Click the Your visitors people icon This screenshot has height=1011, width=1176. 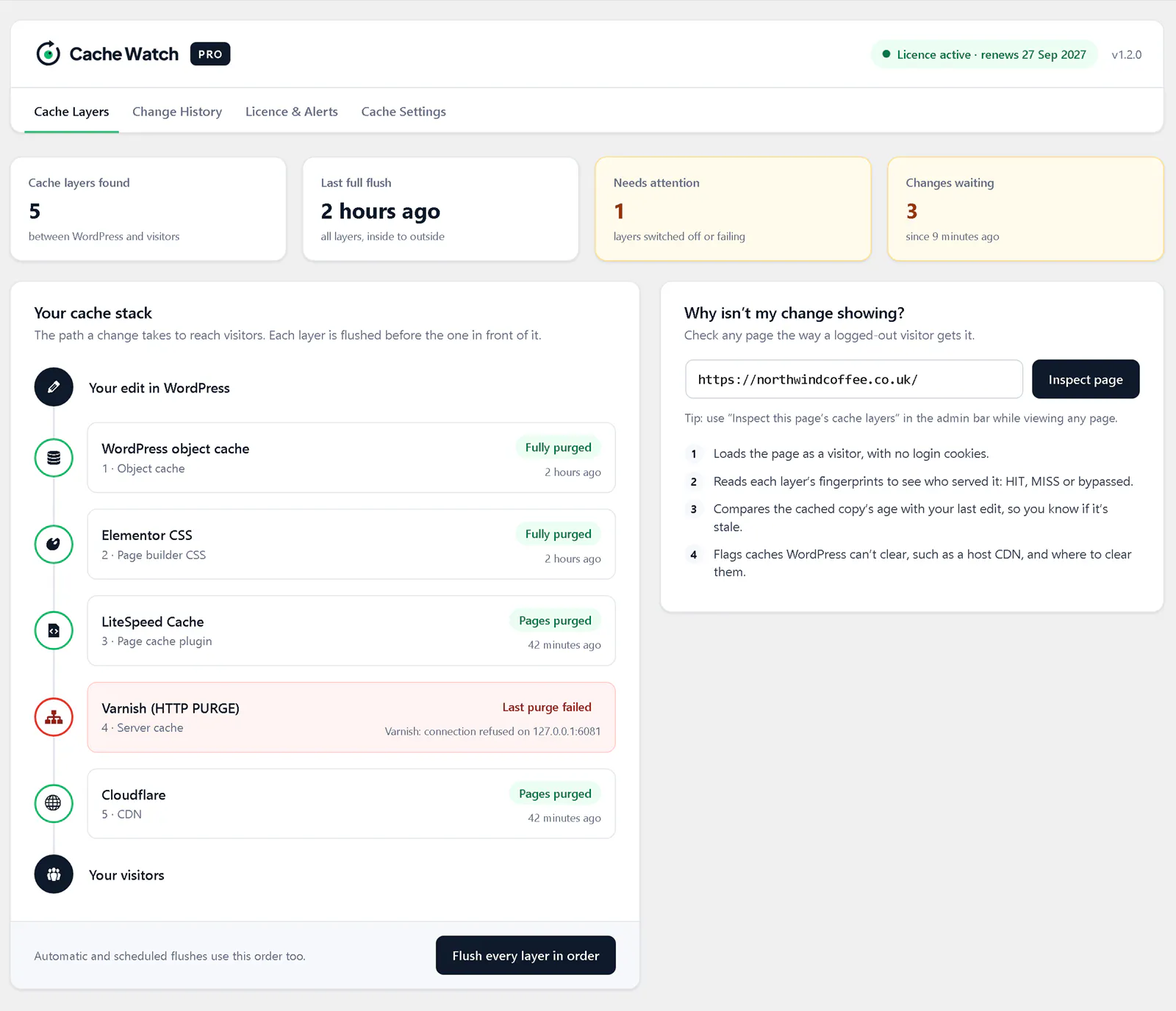point(54,874)
